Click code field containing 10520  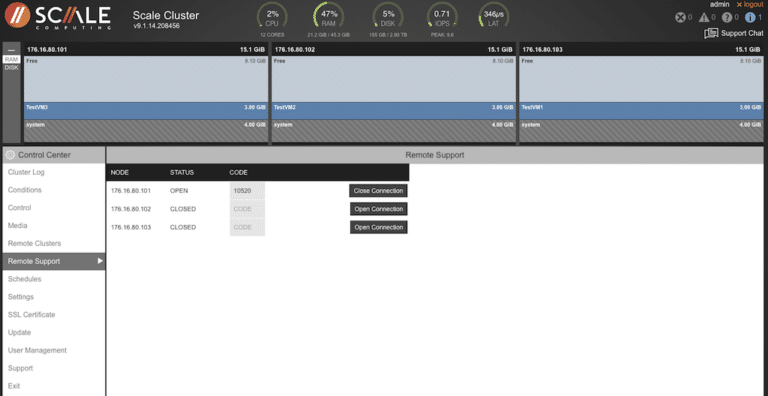coord(247,191)
